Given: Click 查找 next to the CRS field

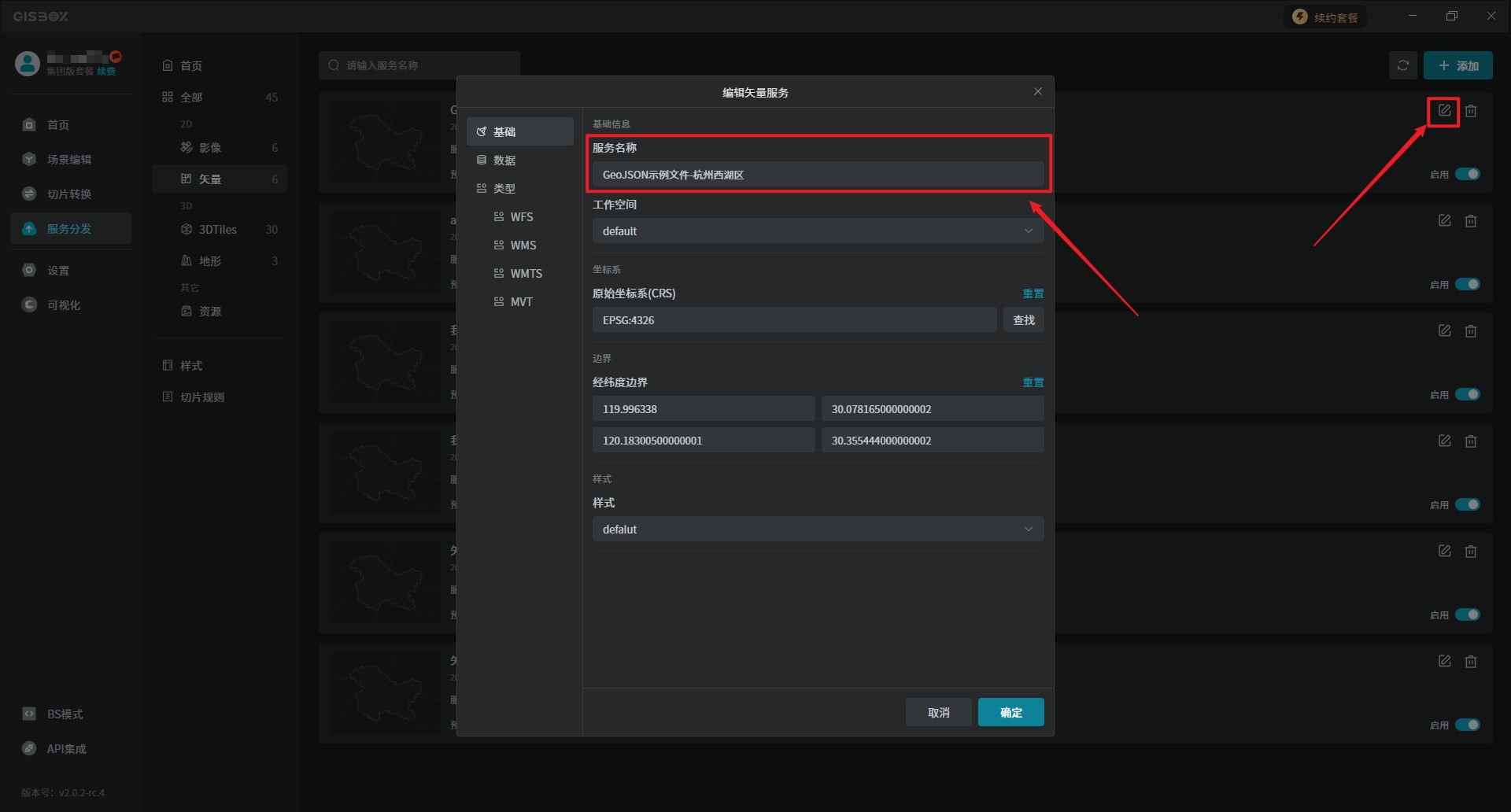Looking at the screenshot, I should [x=1023, y=320].
